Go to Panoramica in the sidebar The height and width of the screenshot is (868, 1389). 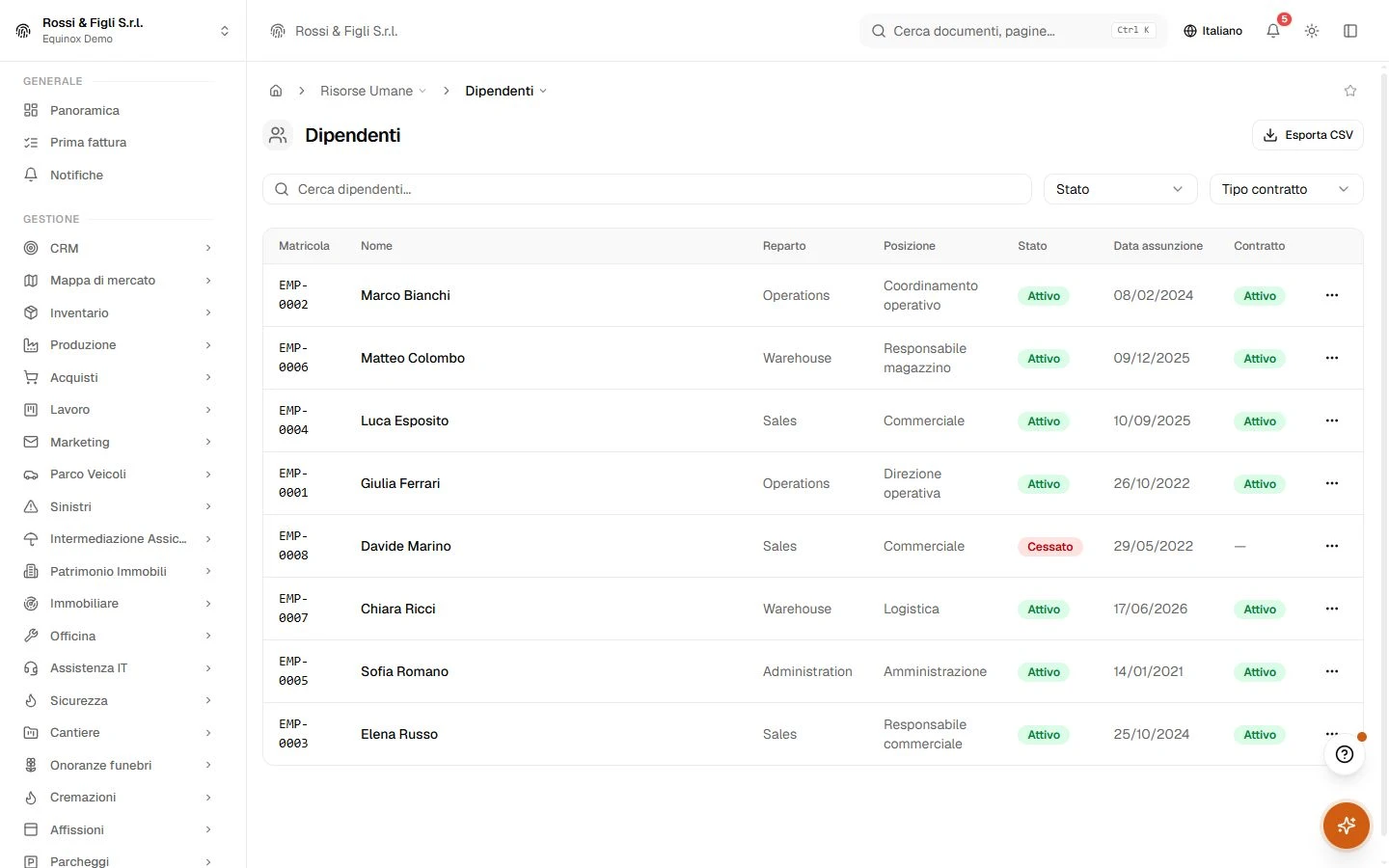pos(118,110)
